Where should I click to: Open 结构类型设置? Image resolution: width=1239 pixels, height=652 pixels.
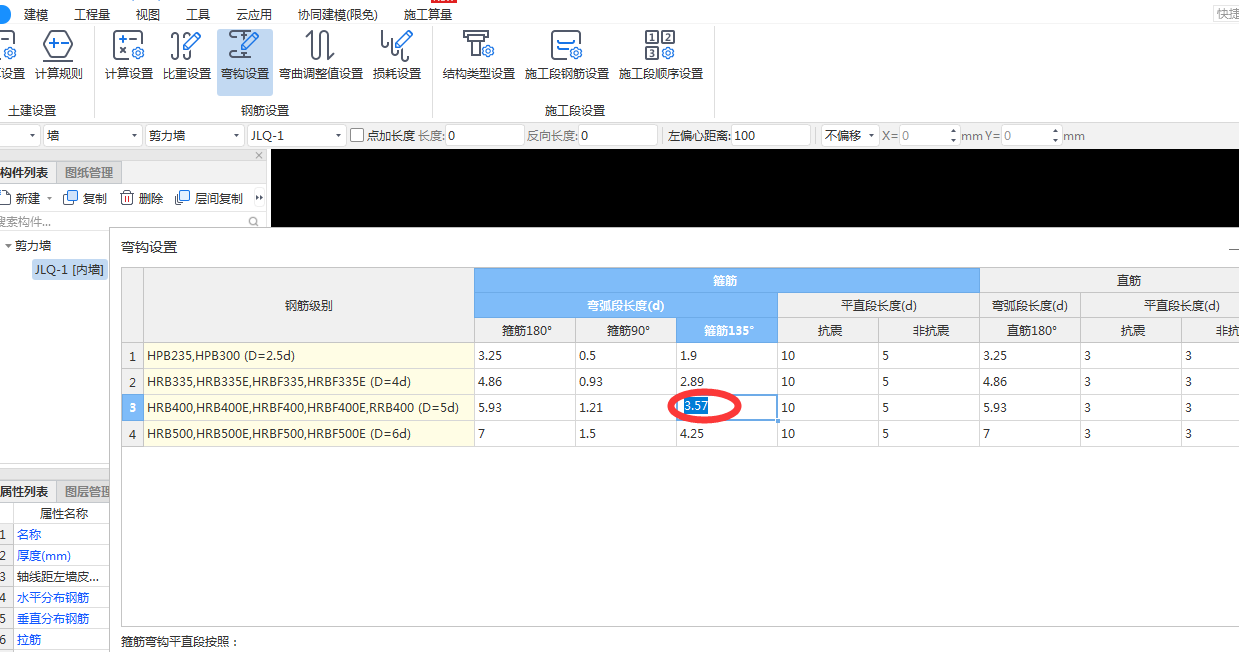(479, 56)
